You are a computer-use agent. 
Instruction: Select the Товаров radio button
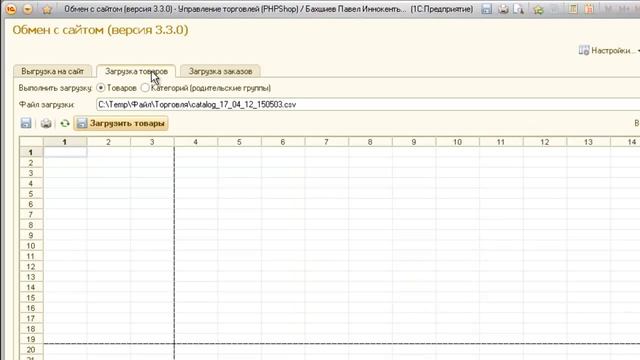(x=100, y=88)
